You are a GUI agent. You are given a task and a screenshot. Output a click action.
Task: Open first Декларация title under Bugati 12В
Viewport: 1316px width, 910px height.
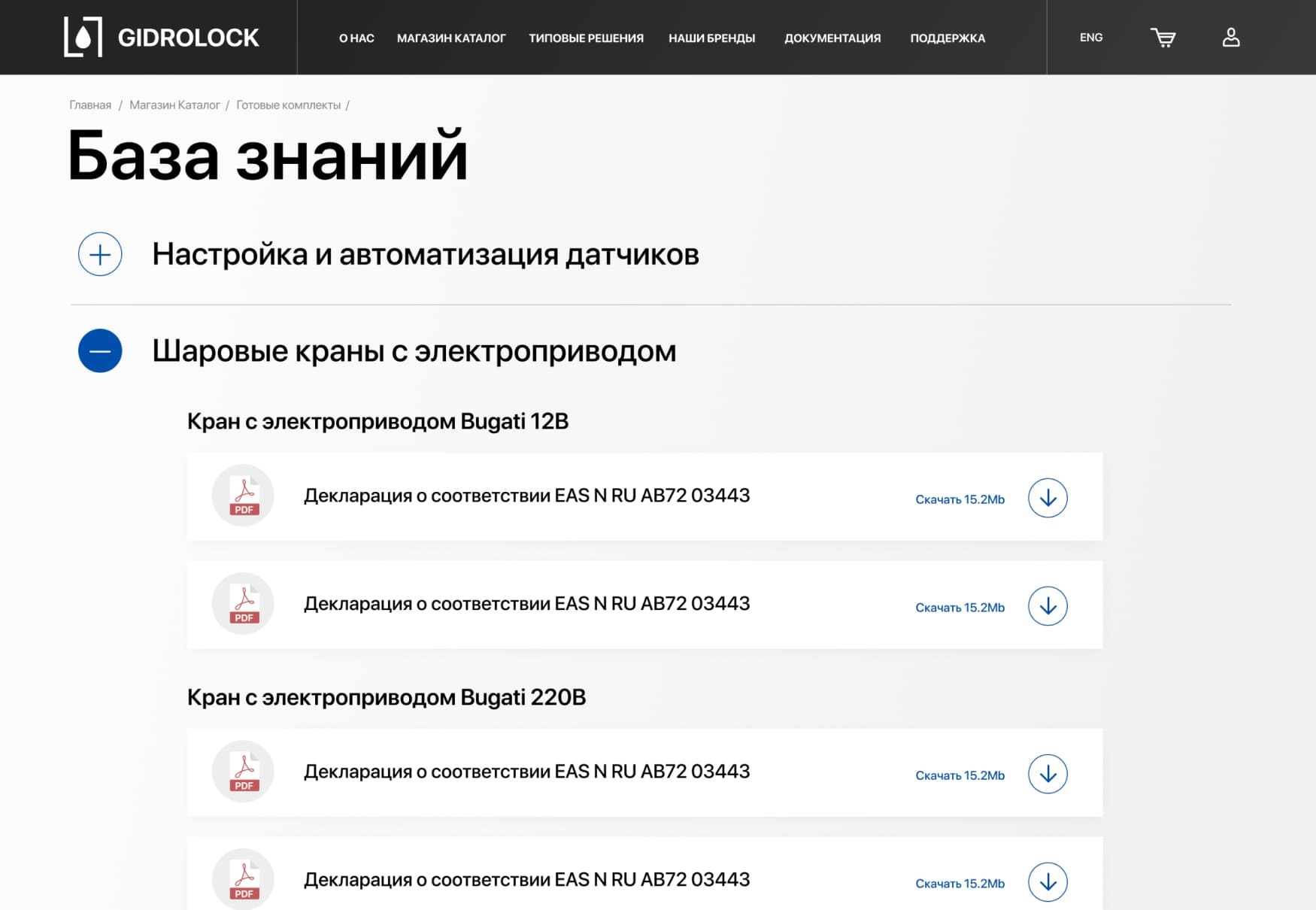(526, 496)
